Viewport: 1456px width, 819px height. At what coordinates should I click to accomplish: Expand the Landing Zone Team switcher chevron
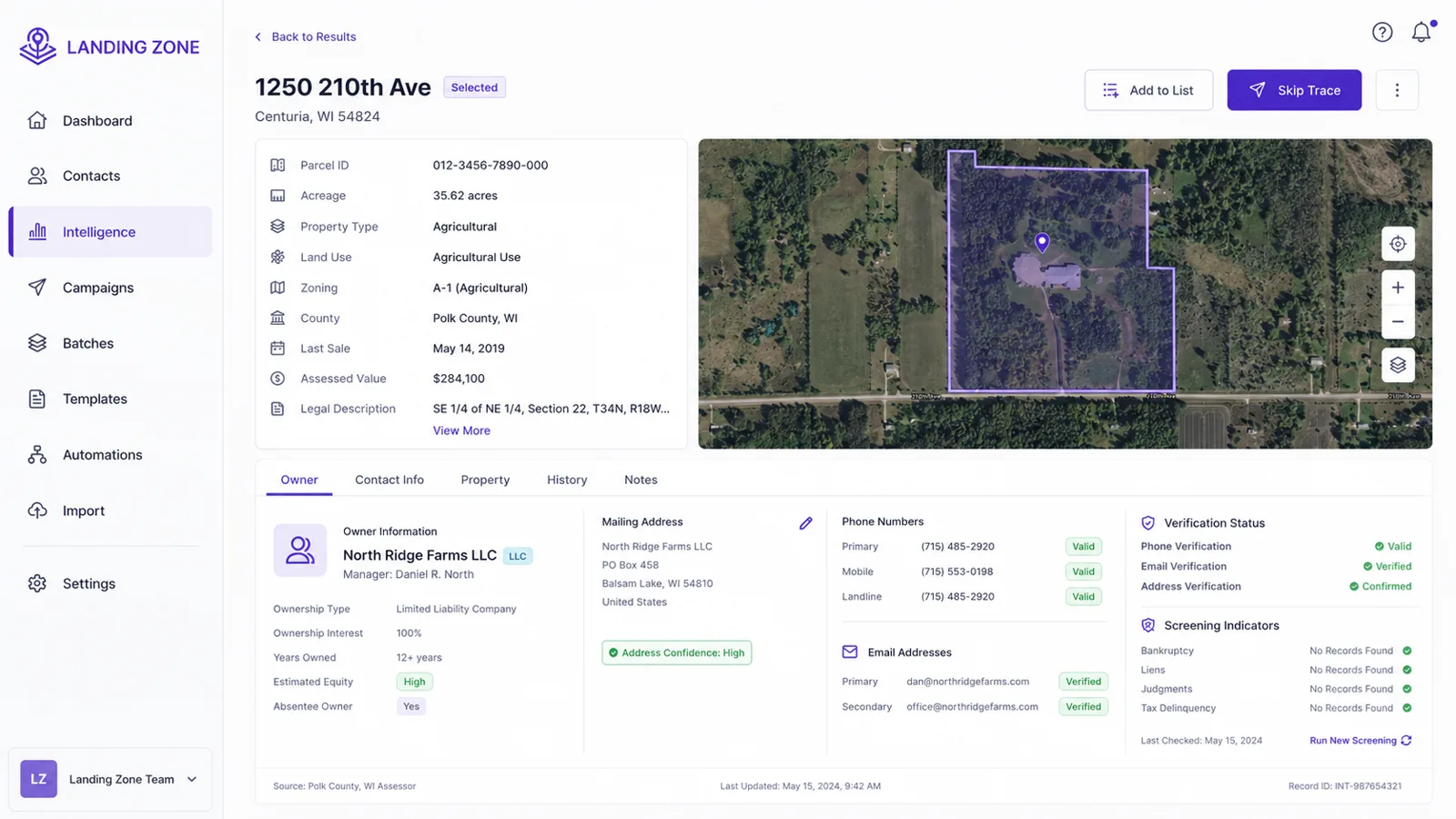[x=192, y=779]
